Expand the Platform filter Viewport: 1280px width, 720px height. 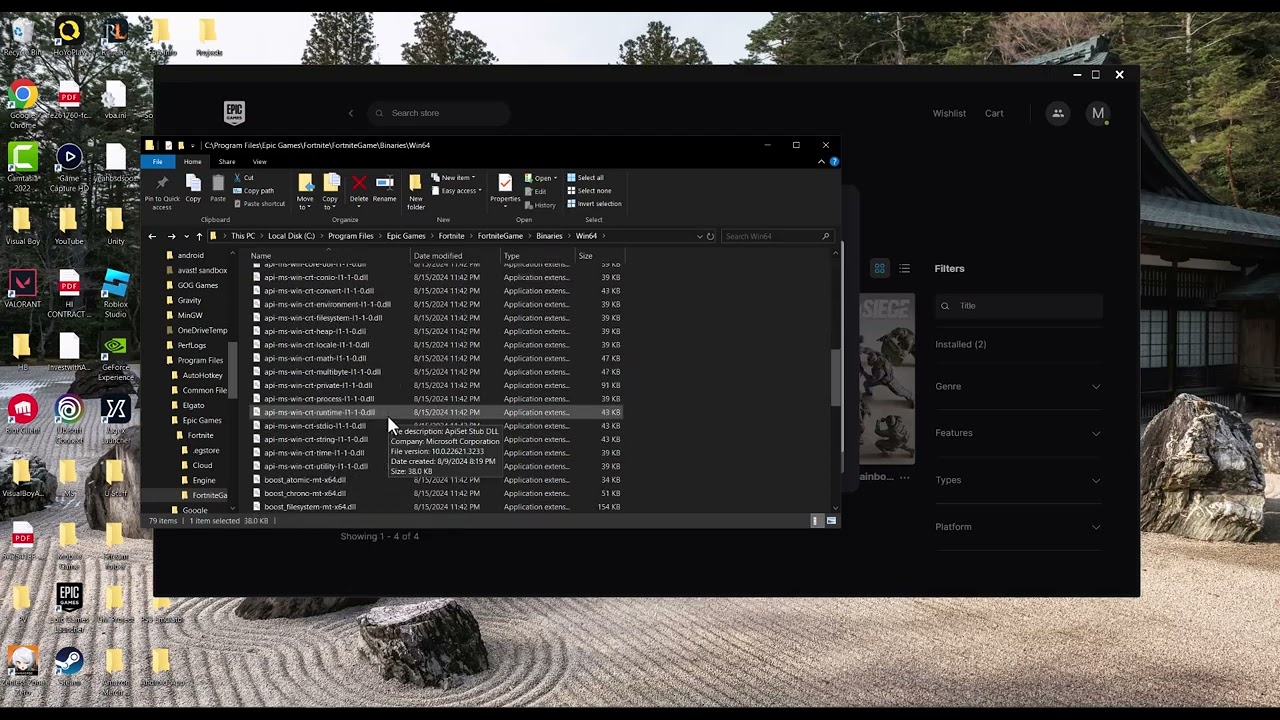point(1019,527)
